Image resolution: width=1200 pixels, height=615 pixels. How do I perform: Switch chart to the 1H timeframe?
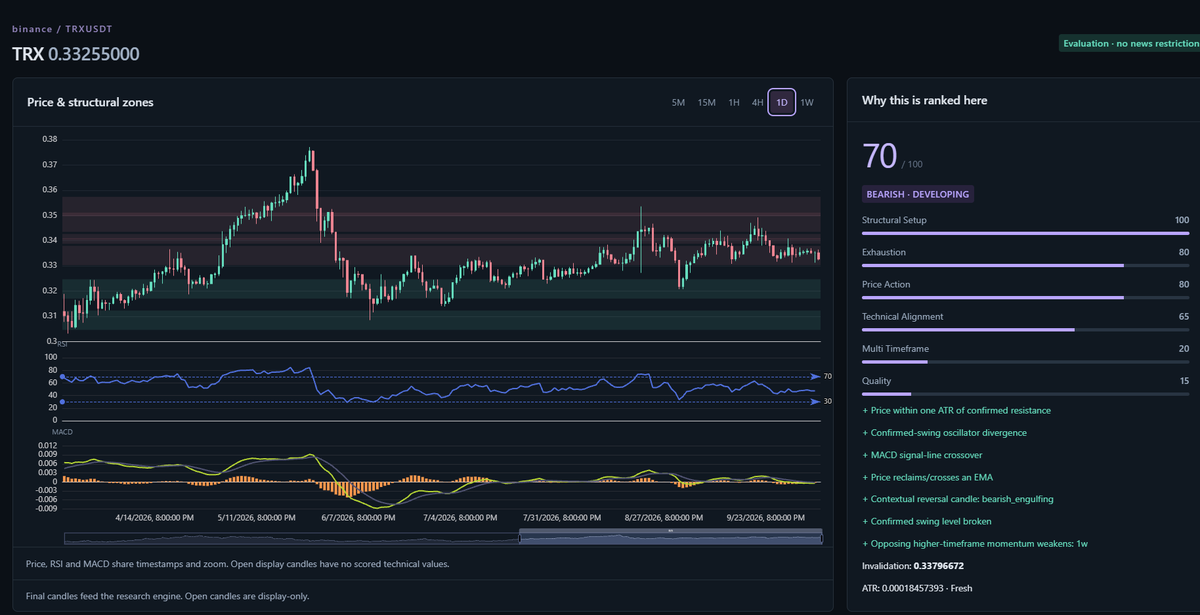click(734, 102)
